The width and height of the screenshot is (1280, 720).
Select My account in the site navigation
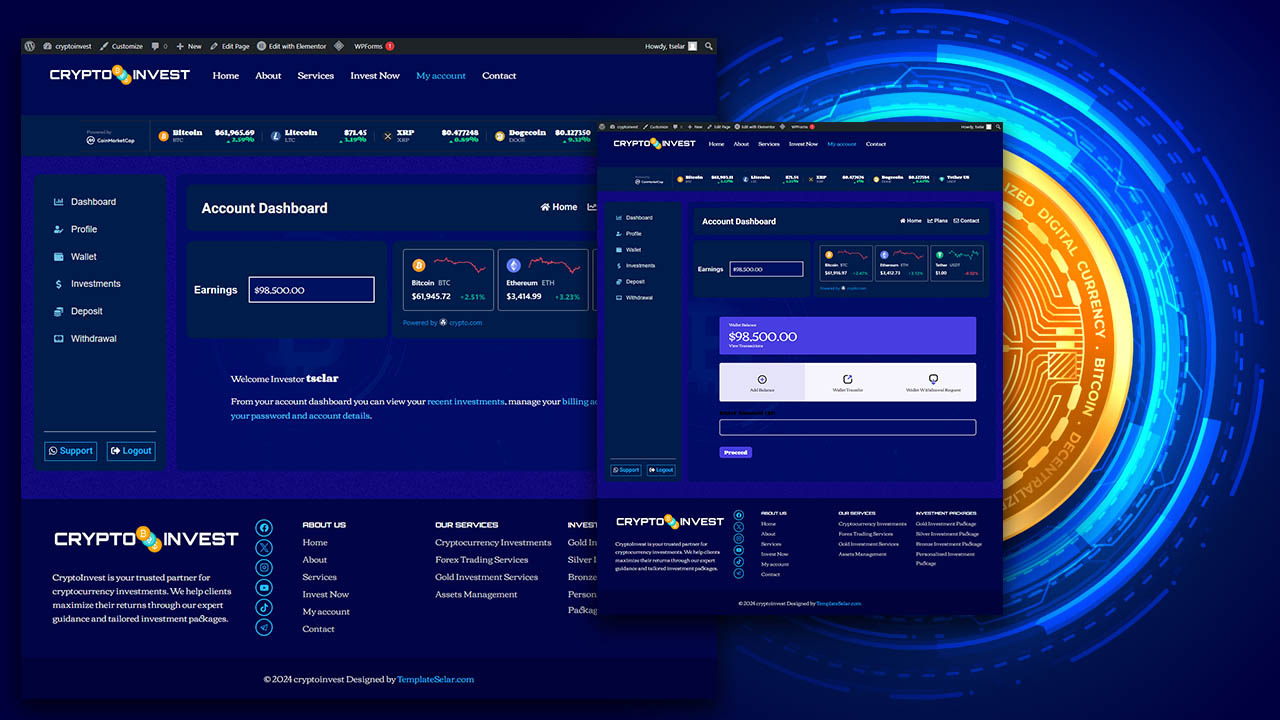441,75
